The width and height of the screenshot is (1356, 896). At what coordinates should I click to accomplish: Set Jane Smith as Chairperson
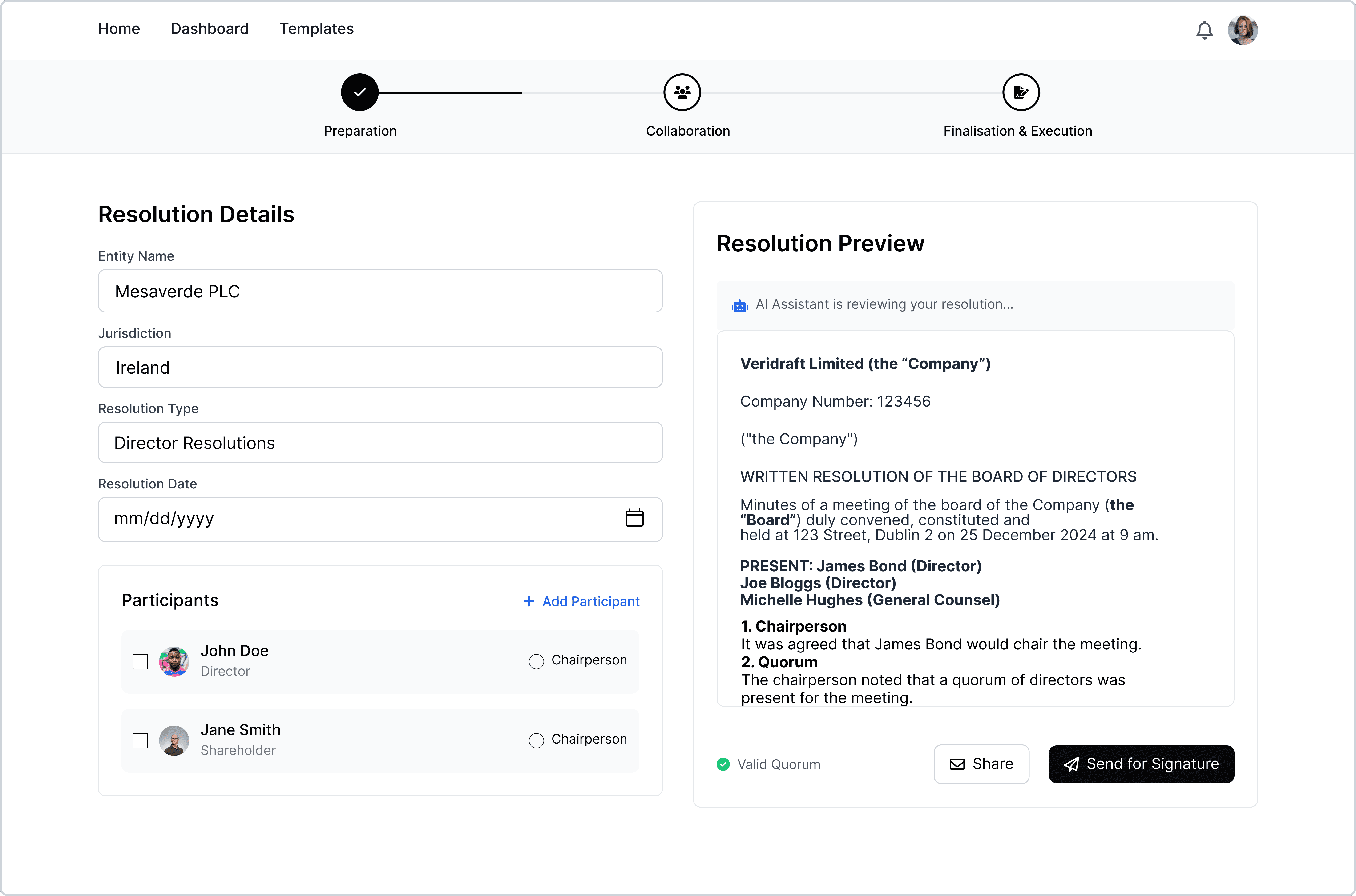[x=536, y=740]
